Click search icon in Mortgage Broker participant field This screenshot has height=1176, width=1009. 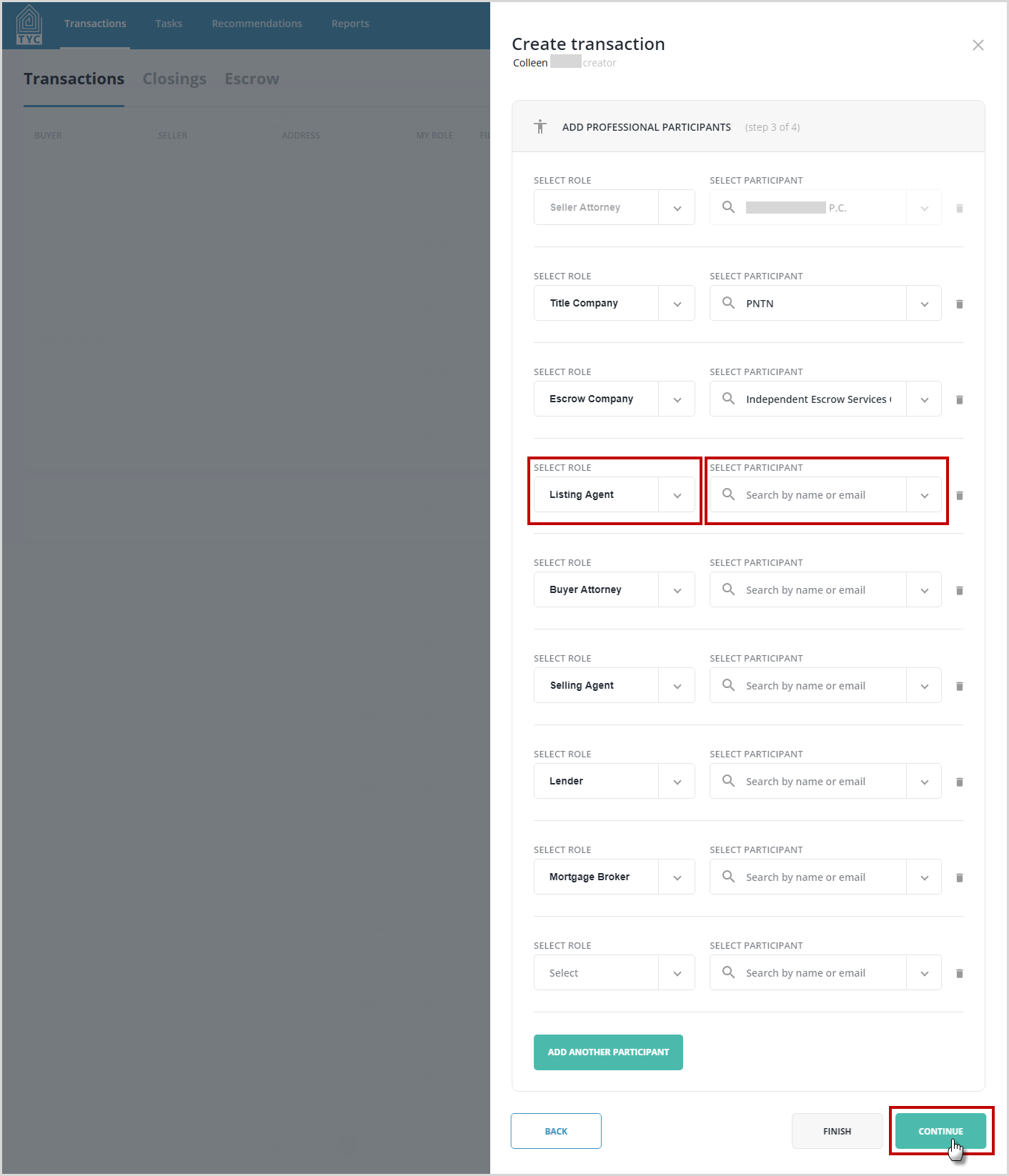[x=728, y=877]
